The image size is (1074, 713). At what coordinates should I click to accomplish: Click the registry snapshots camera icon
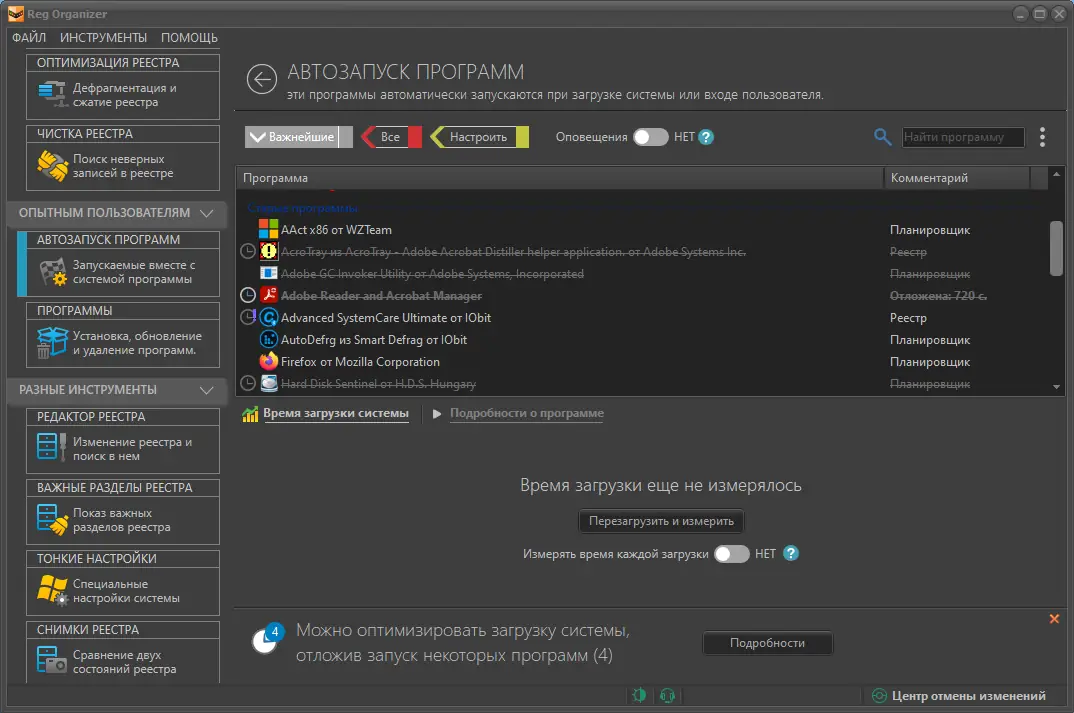coord(52,660)
